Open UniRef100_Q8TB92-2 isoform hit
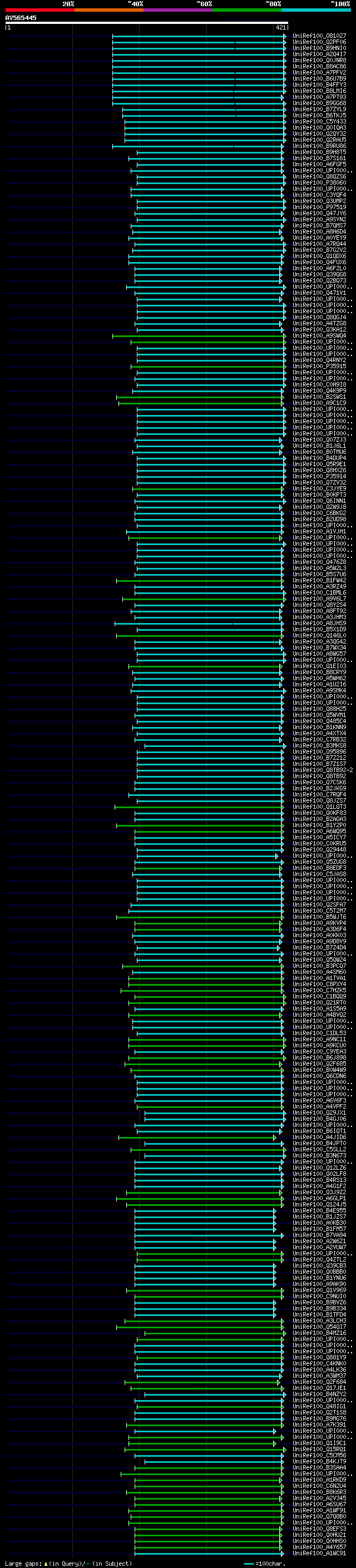The image size is (356, 1568). coord(323,770)
